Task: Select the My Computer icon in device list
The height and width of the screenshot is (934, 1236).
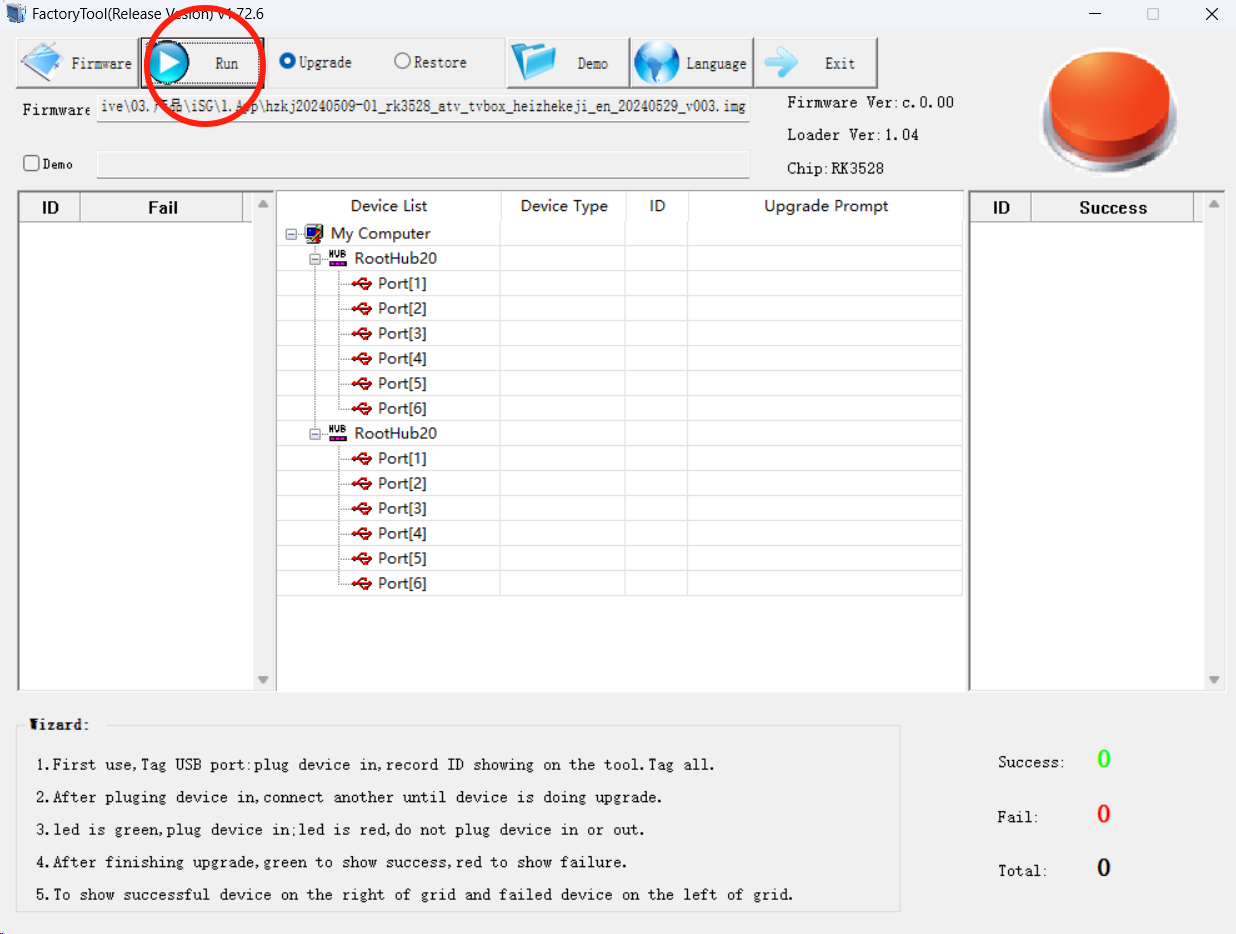Action: pyautogui.click(x=314, y=233)
